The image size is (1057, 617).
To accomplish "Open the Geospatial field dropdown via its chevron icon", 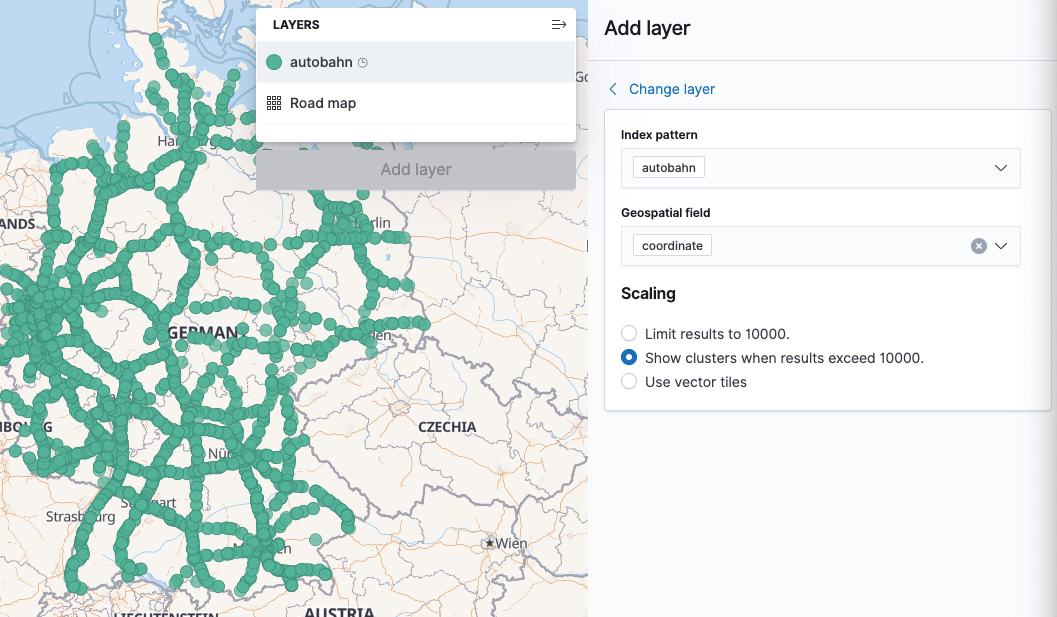I will click(x=1000, y=245).
